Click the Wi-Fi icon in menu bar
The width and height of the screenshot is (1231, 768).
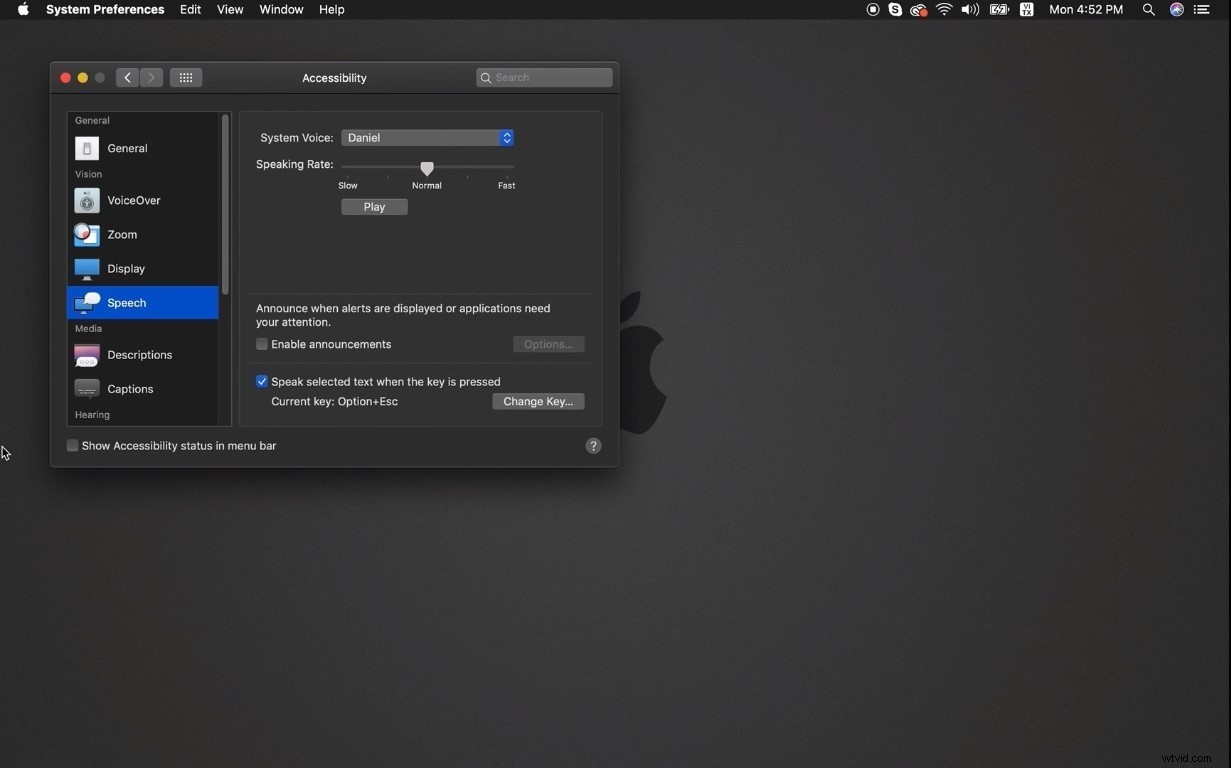click(944, 9)
